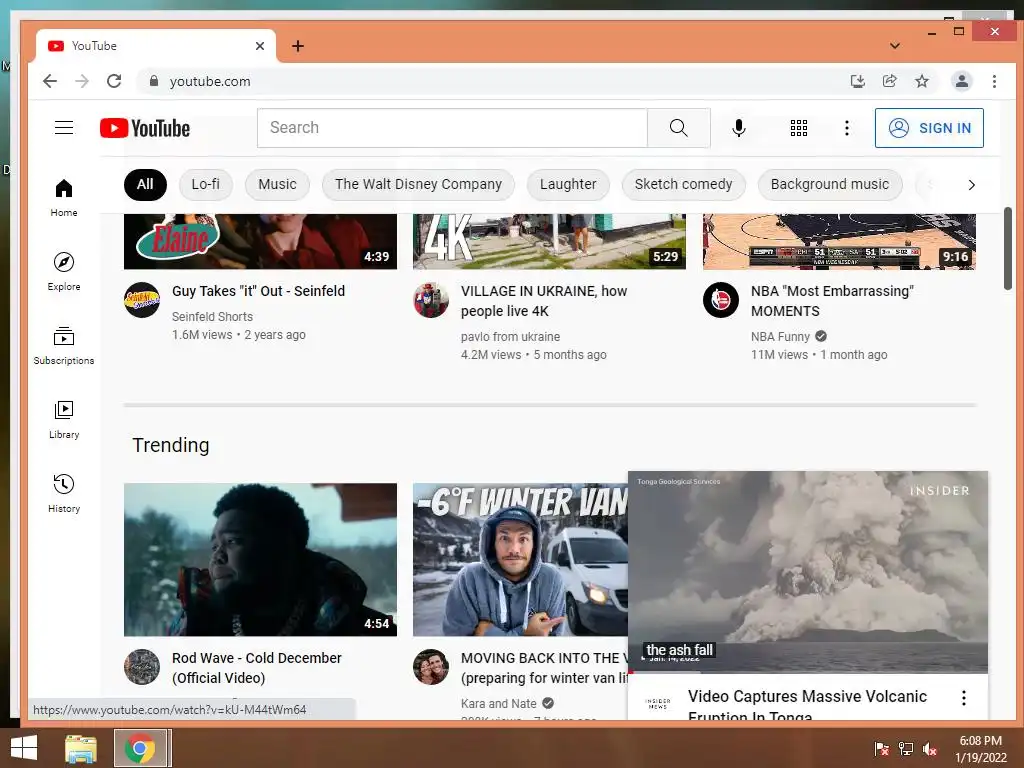Open the Seinfeld Shorts channel avatar
The height and width of the screenshot is (768, 1024).
point(142,300)
